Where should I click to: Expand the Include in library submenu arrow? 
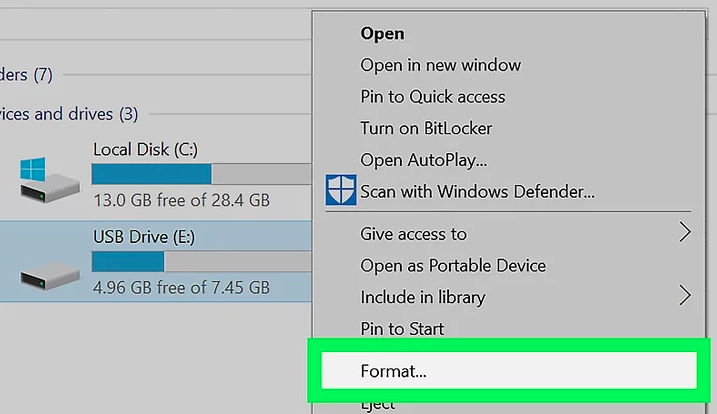point(685,296)
